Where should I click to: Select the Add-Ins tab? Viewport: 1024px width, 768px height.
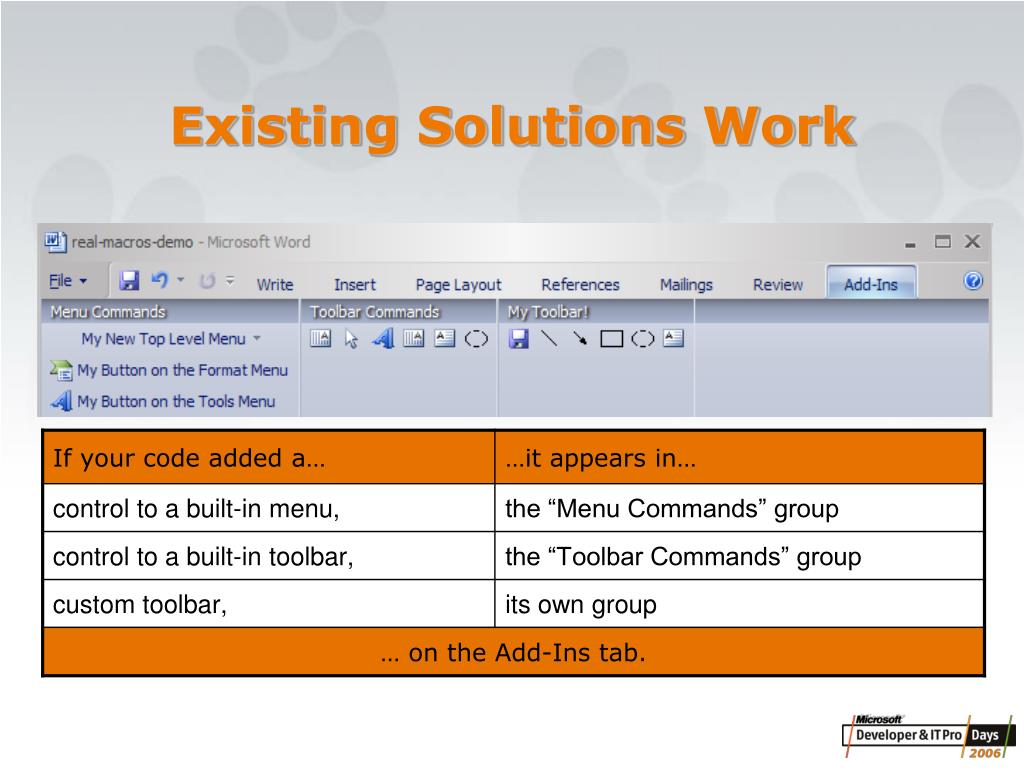(871, 283)
